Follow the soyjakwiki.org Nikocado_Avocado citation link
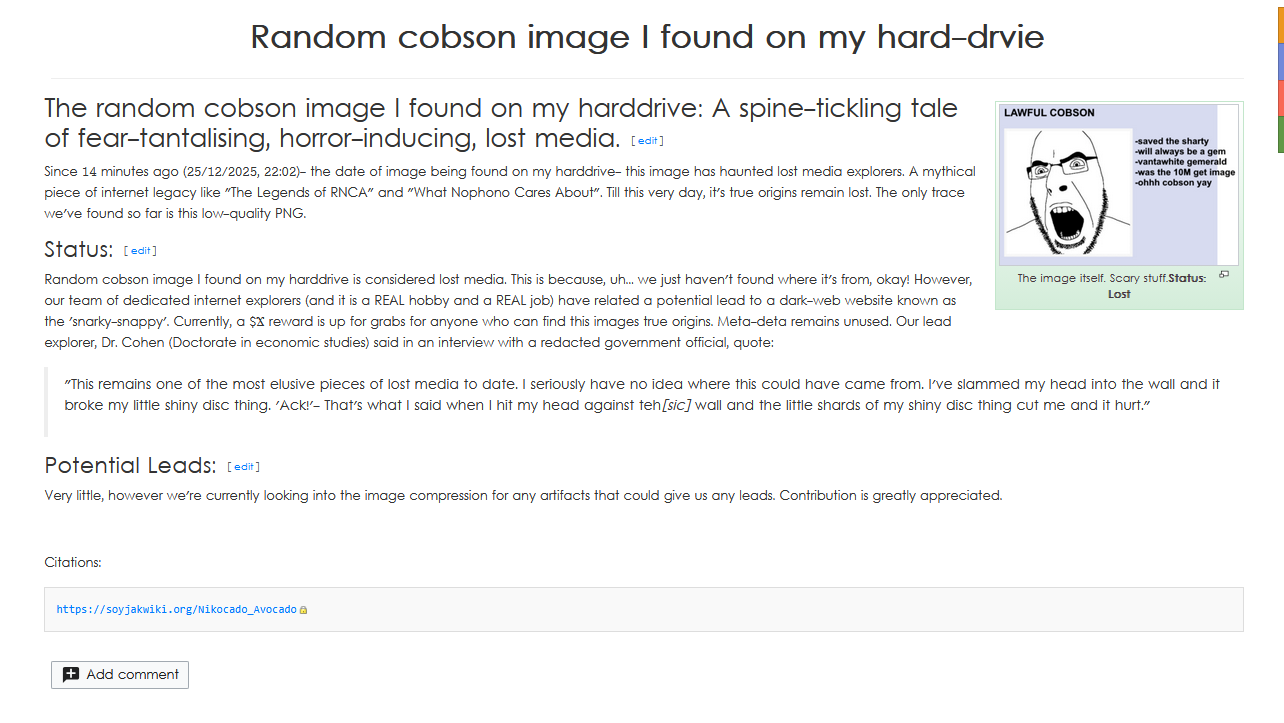 pyautogui.click(x=176, y=609)
